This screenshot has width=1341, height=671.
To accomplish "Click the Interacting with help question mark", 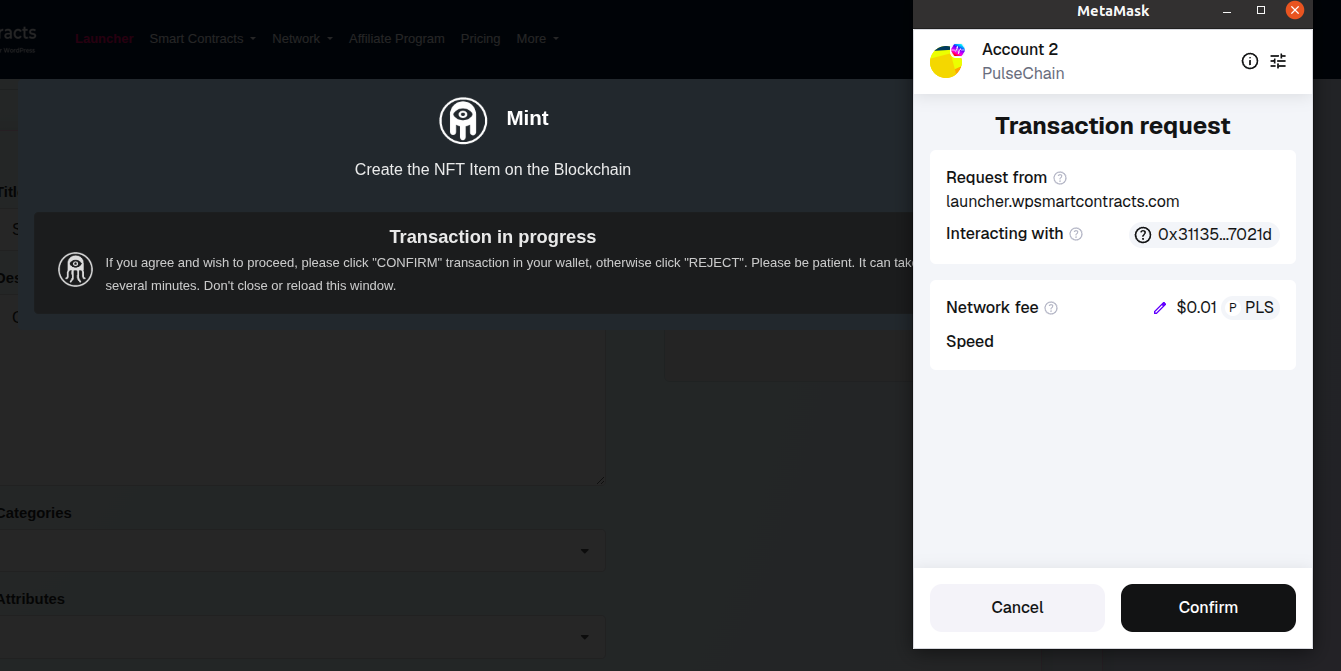I will click(x=1075, y=234).
